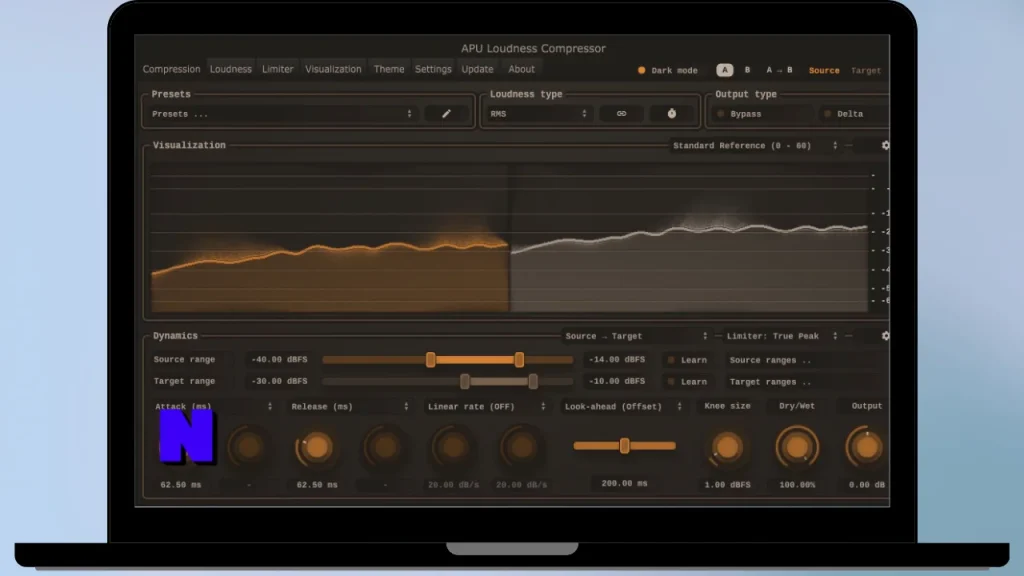Open the Visualization tab

click(x=333, y=69)
